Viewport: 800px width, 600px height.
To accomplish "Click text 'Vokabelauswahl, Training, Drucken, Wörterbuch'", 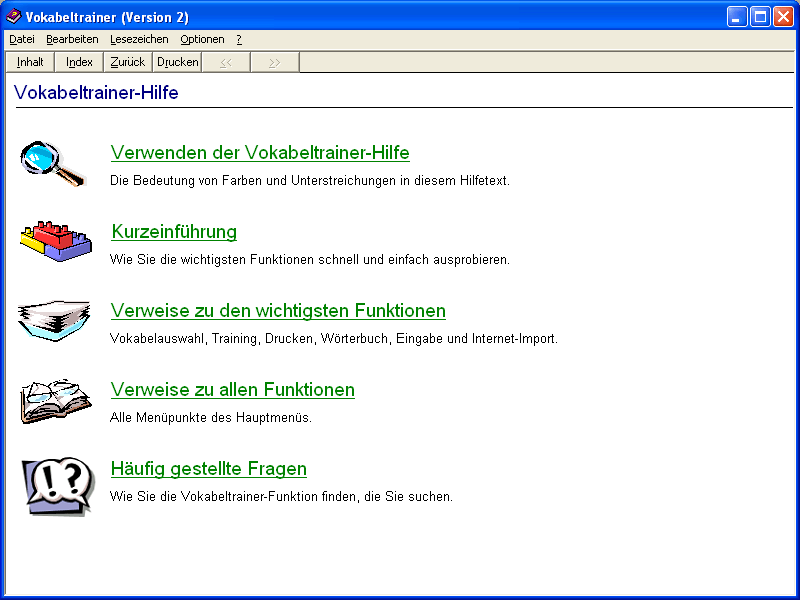I will (x=249, y=339).
